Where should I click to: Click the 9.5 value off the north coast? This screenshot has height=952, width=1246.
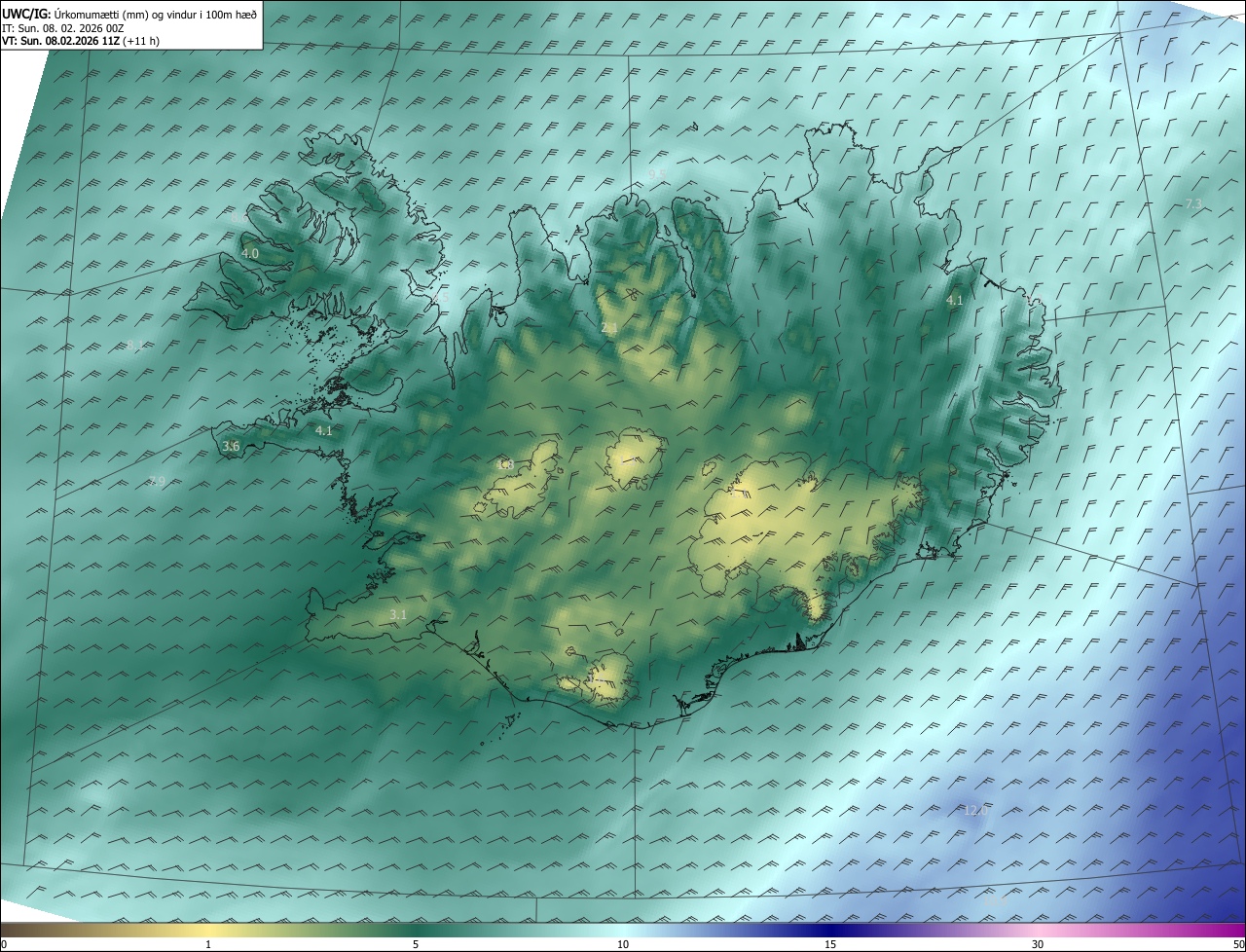(658, 174)
